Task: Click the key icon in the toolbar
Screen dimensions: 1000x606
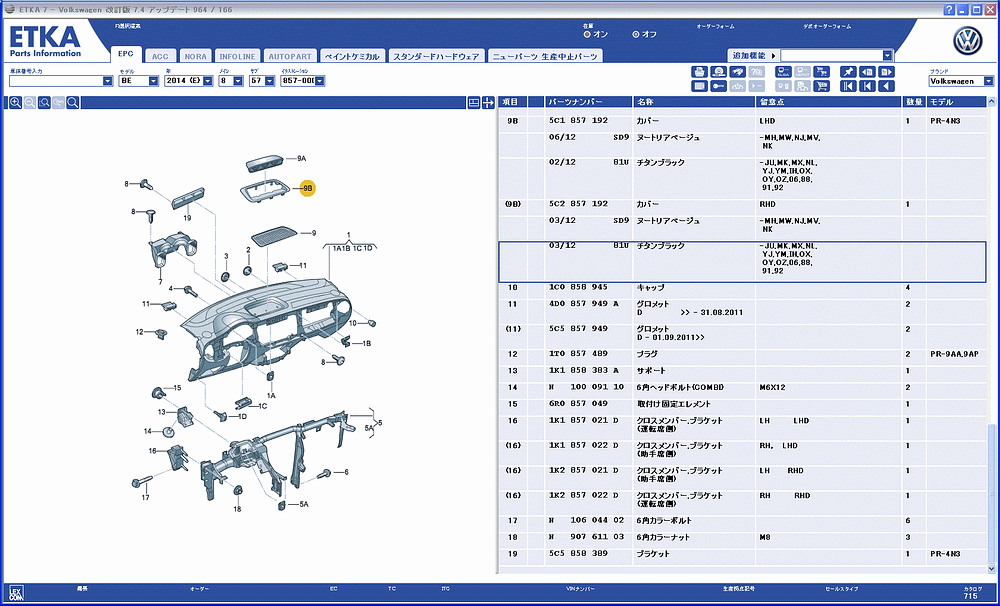Action: coord(719,86)
